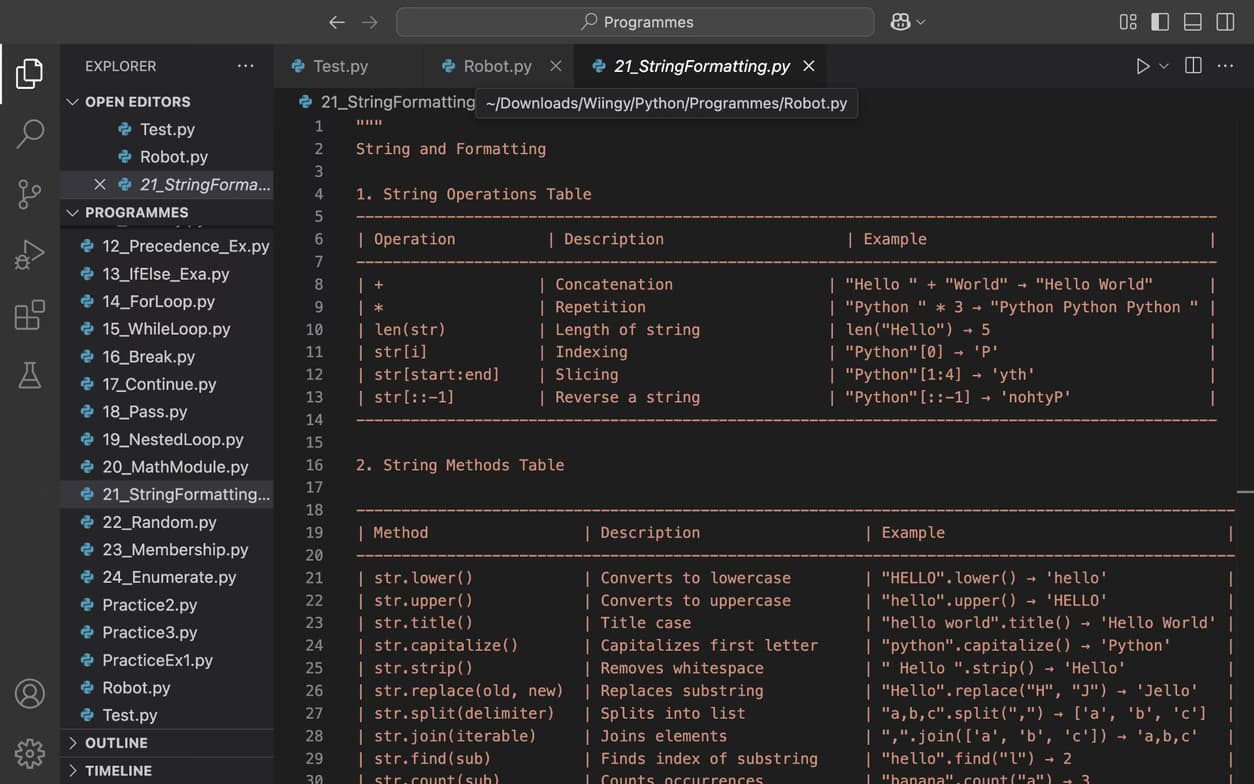This screenshot has width=1254, height=784.
Task: Open 22_Random.py from the file list
Action: pyautogui.click(x=159, y=522)
